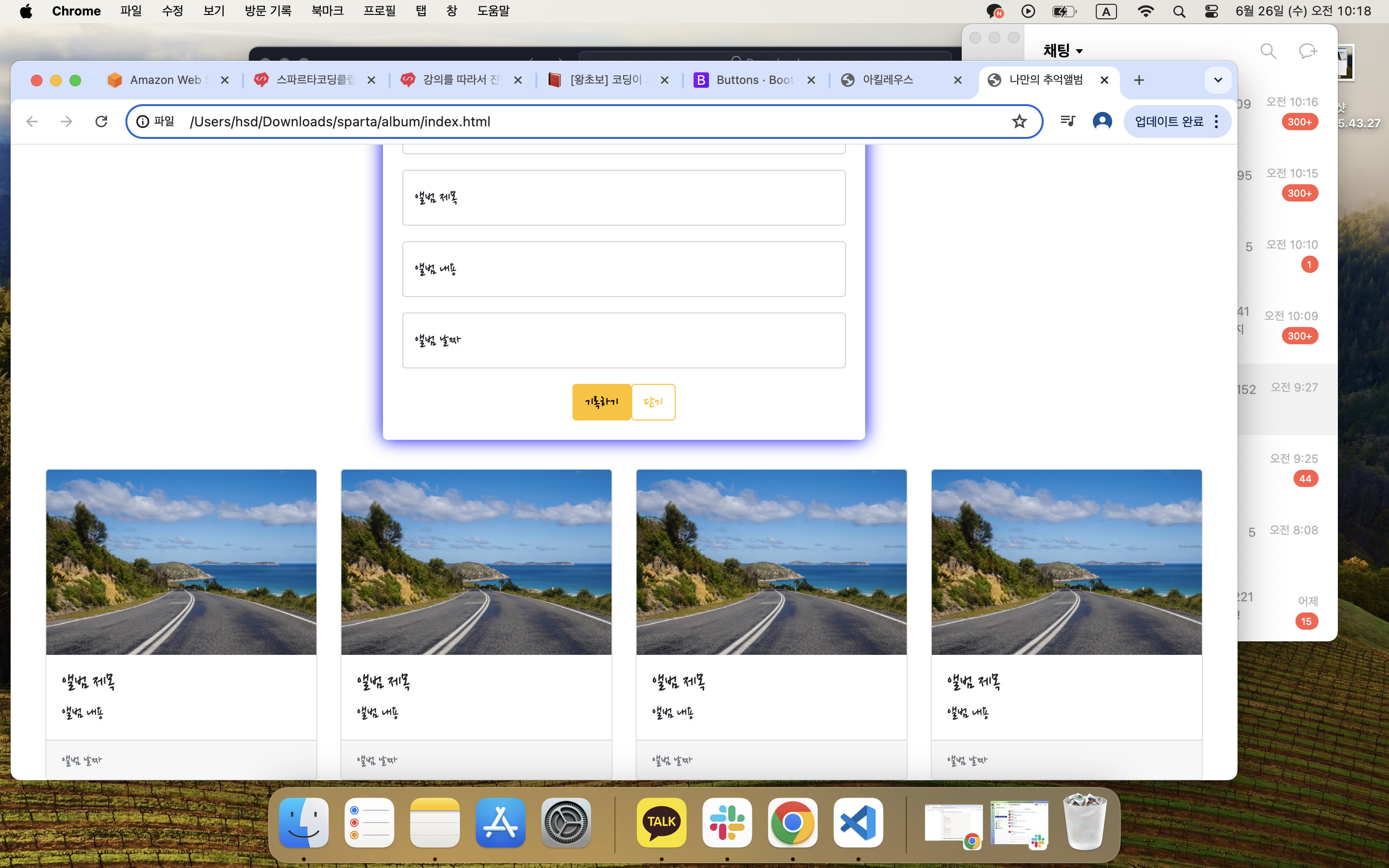The image size is (1389, 868).
Task: Switch to the Buttons · Bootstrap tab
Action: click(755, 81)
